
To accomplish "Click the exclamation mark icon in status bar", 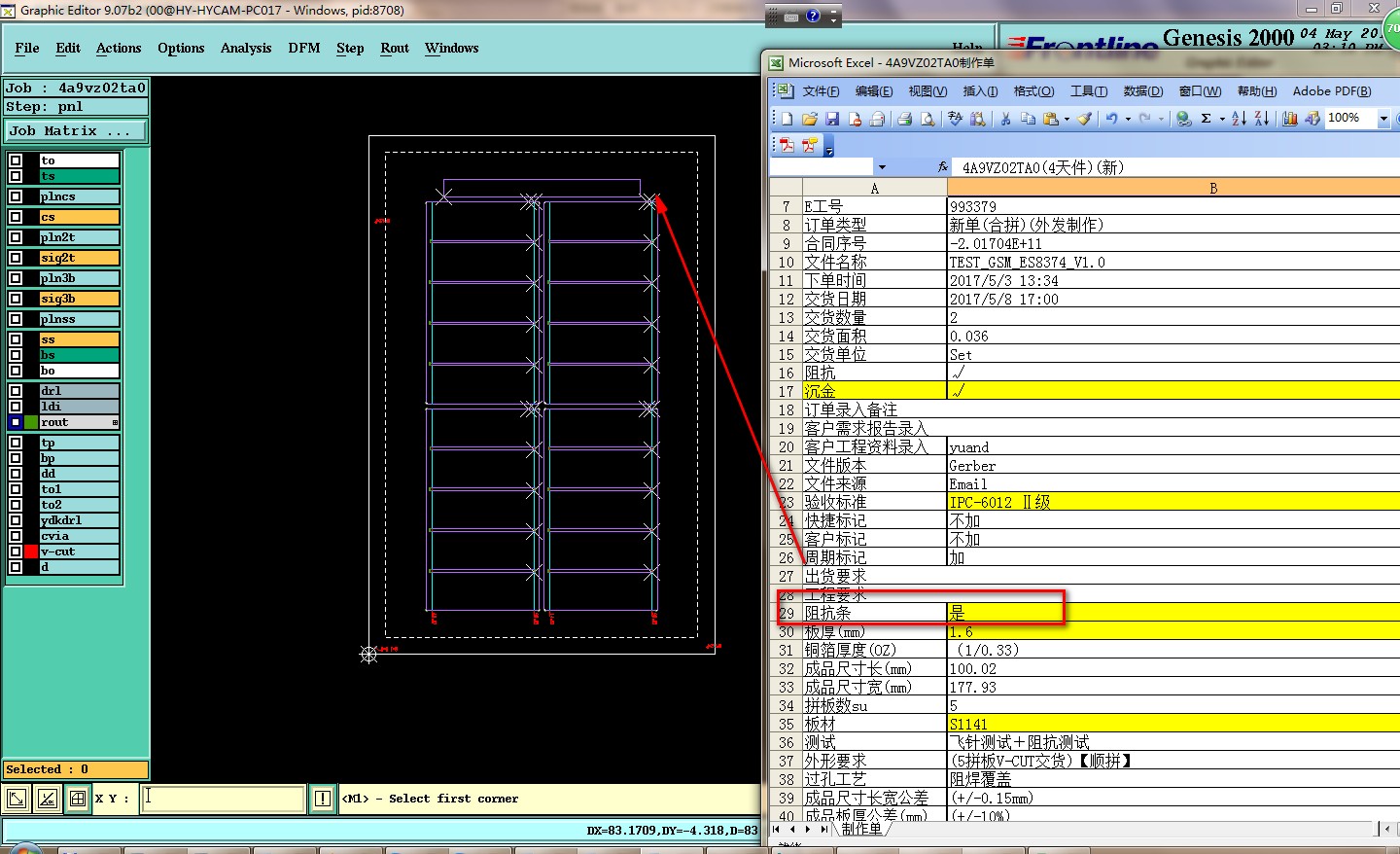I will (323, 799).
